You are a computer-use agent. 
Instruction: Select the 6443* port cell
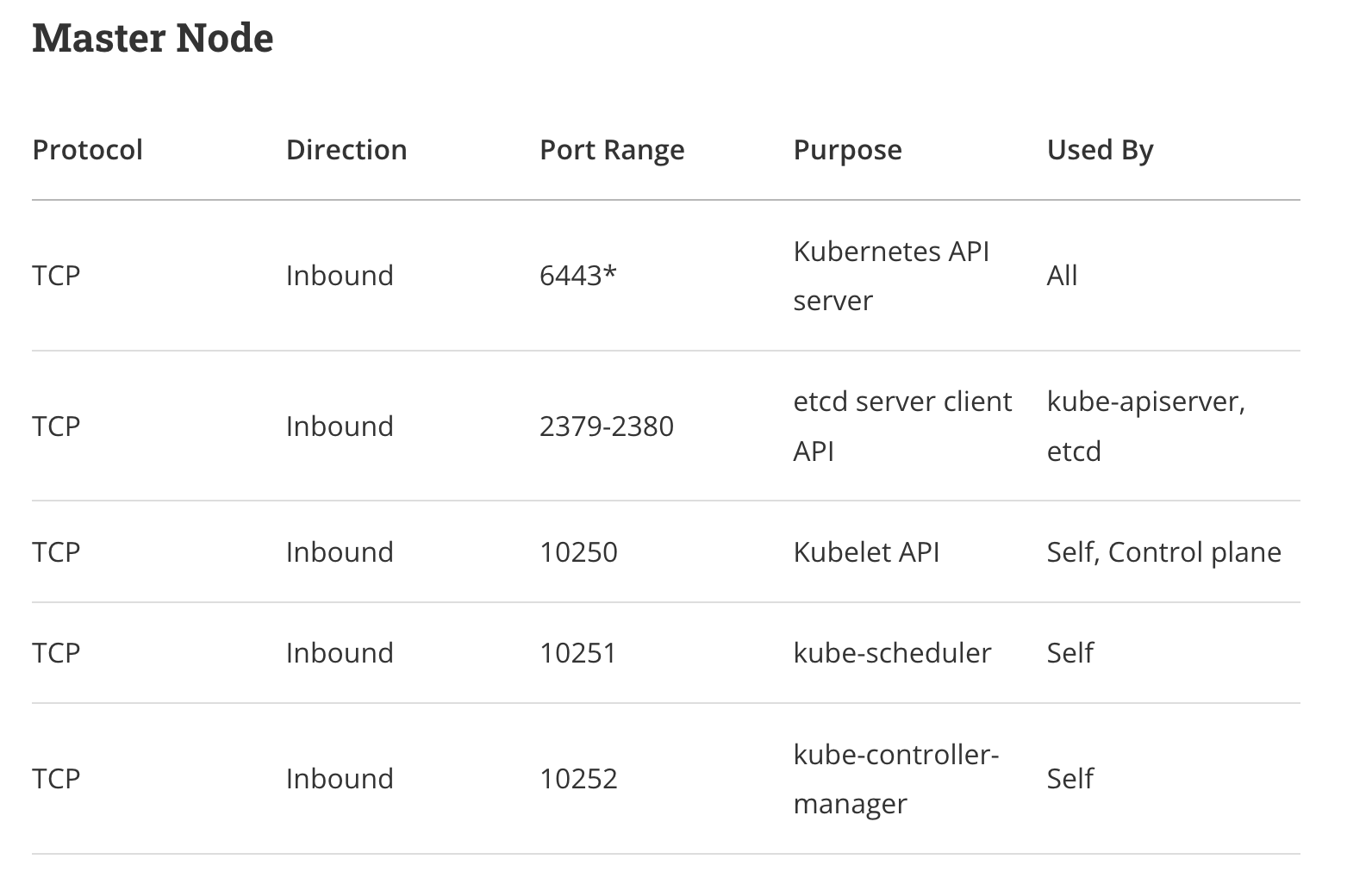point(578,276)
